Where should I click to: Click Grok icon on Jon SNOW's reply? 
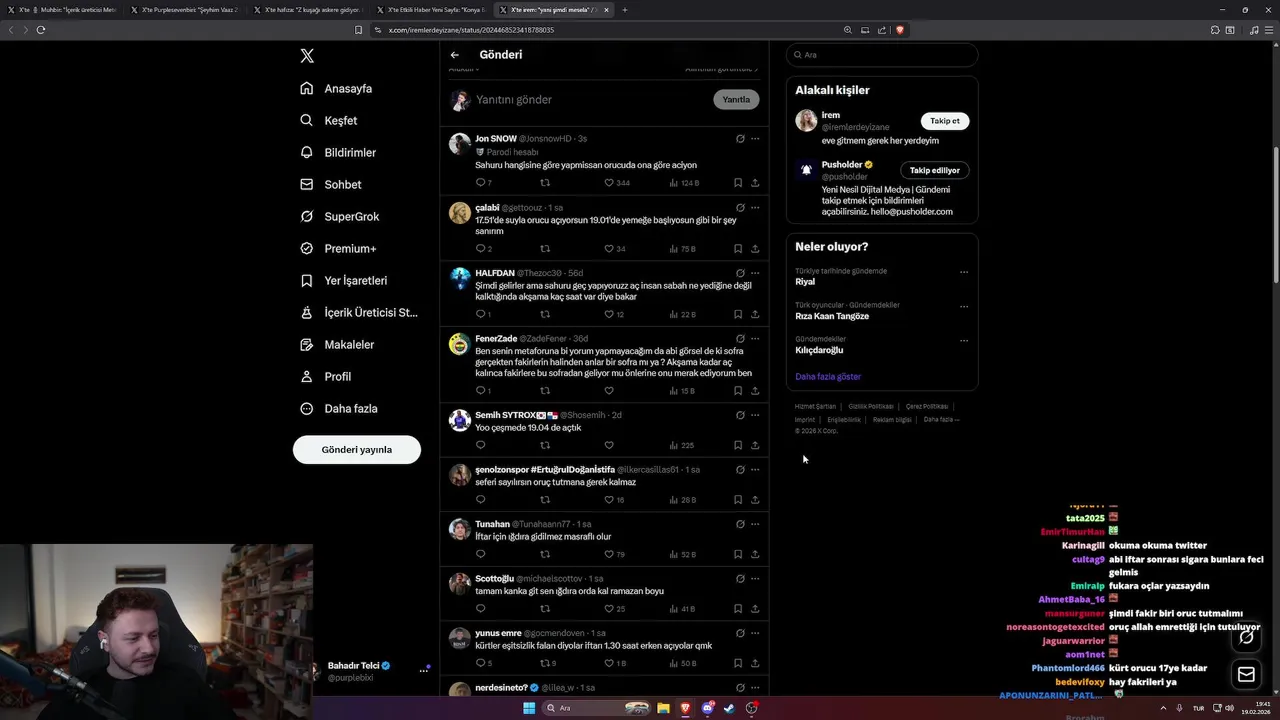740,139
